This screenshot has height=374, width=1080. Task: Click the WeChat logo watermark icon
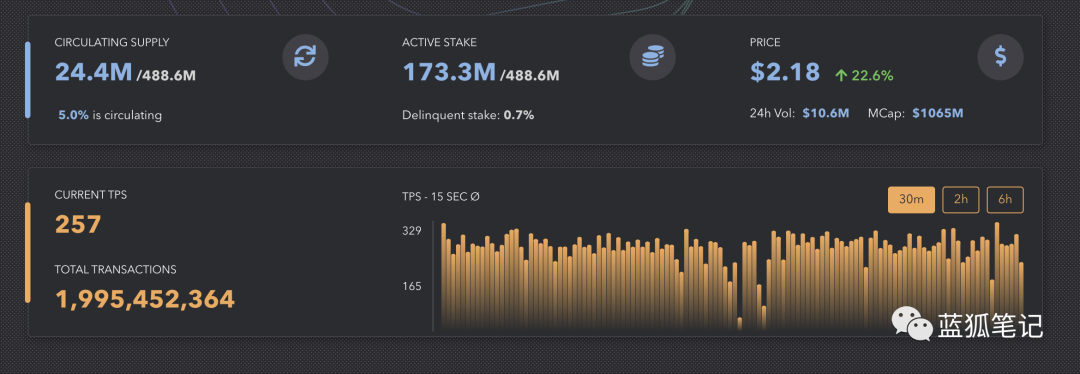tap(912, 323)
